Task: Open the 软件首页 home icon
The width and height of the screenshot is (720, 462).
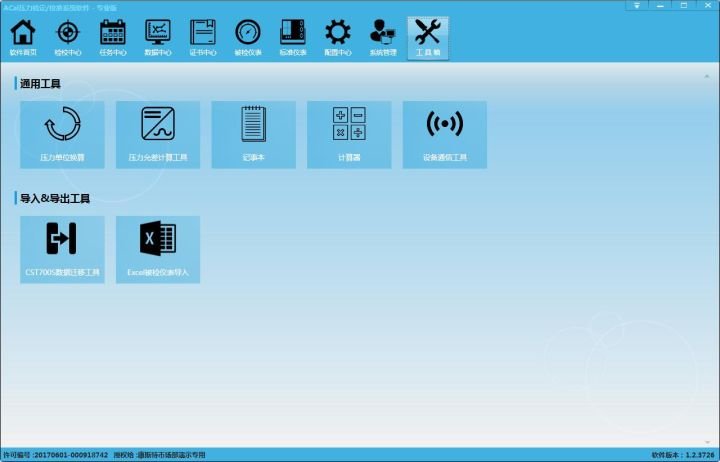Action: [23, 38]
